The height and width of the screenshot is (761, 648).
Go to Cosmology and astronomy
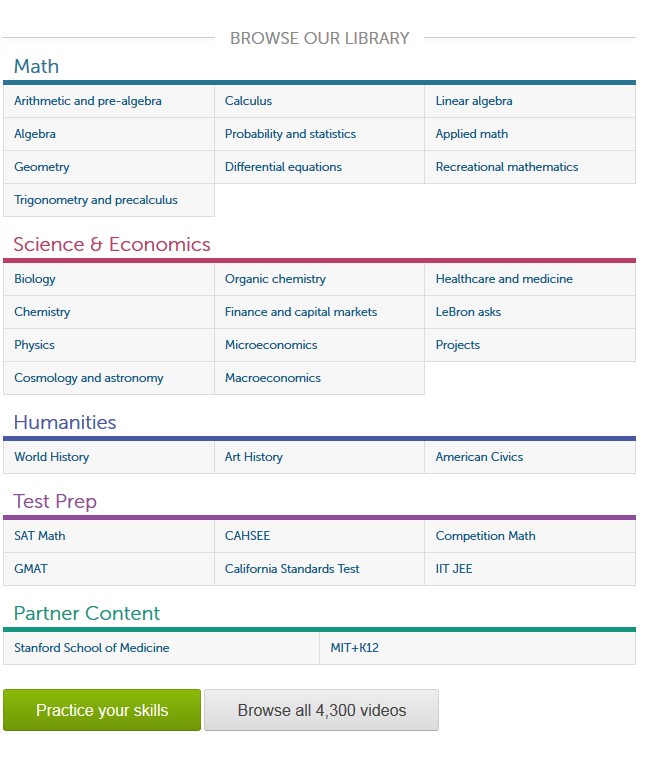point(89,378)
